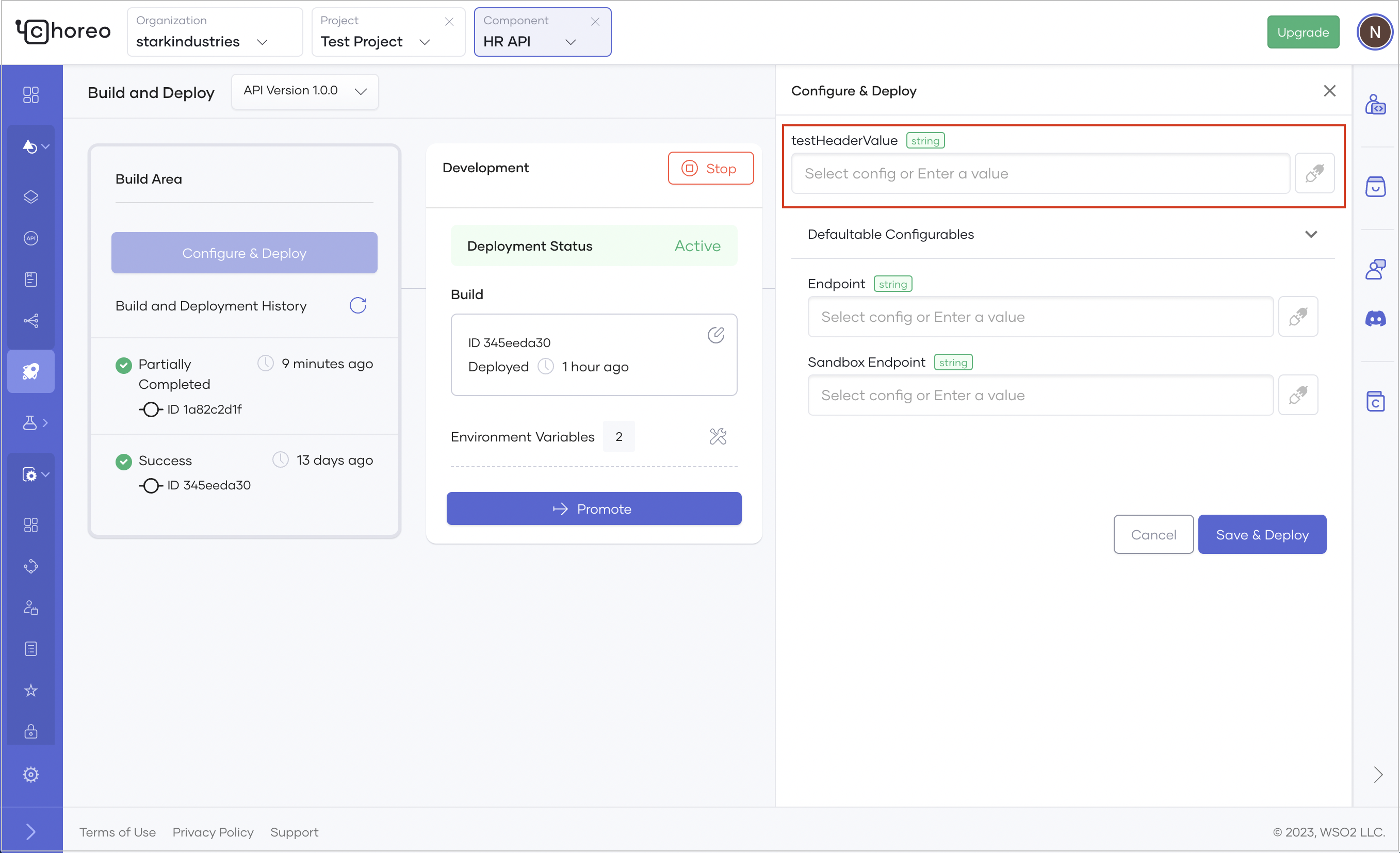This screenshot has height=853, width=1400.
Task: Refresh Build and Deployment History
Action: click(358, 305)
